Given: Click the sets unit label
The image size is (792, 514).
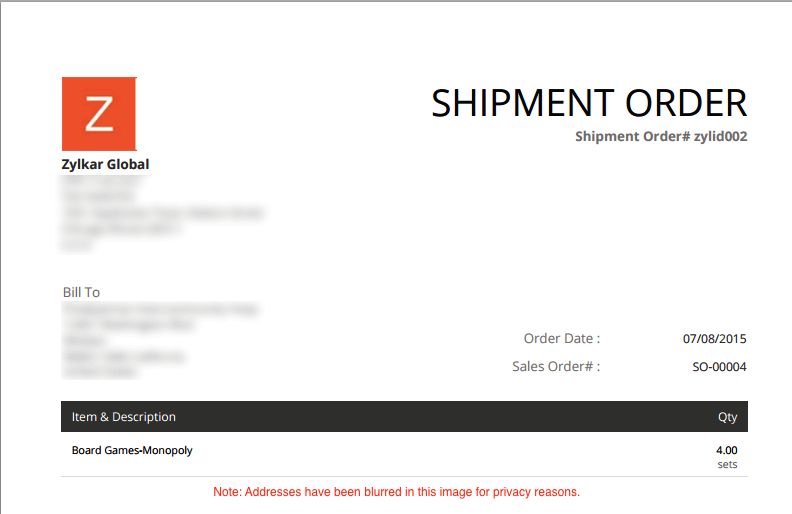Looking at the screenshot, I should pos(727,464).
